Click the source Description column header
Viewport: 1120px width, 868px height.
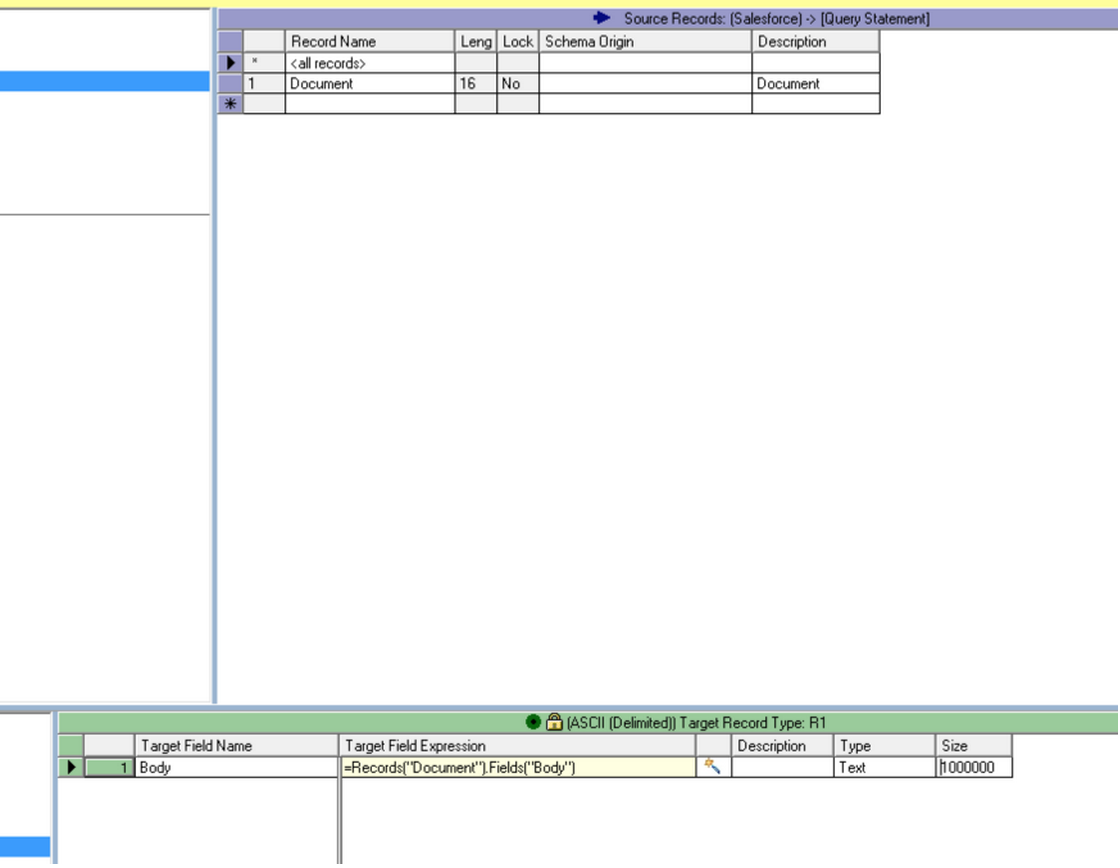pos(816,41)
